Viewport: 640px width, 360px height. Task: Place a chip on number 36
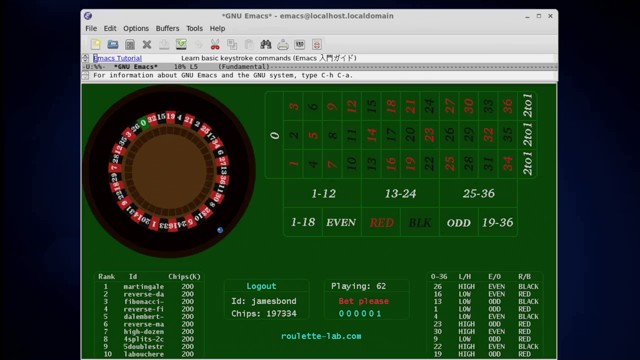click(508, 106)
